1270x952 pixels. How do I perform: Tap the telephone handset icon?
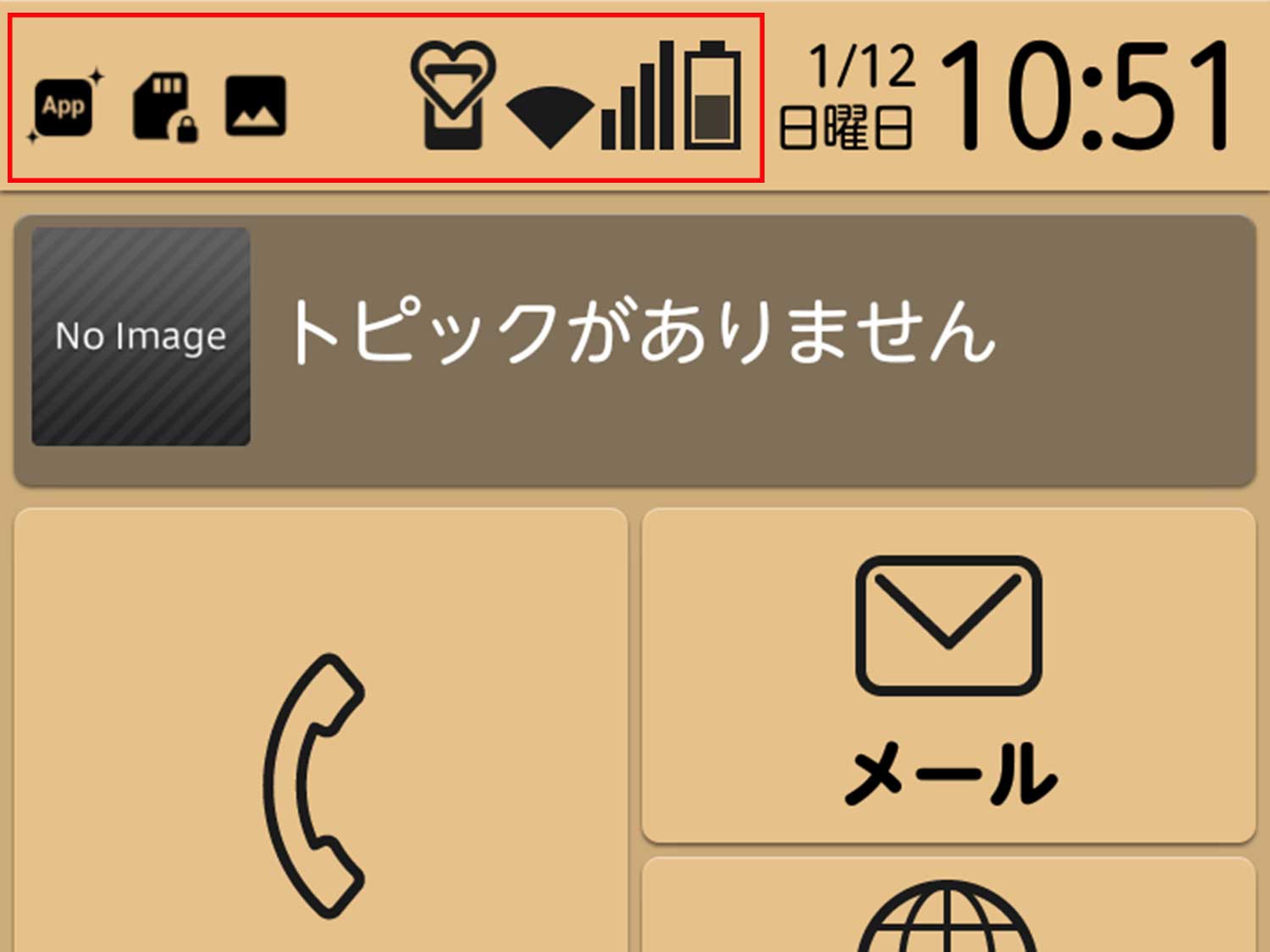[315, 785]
